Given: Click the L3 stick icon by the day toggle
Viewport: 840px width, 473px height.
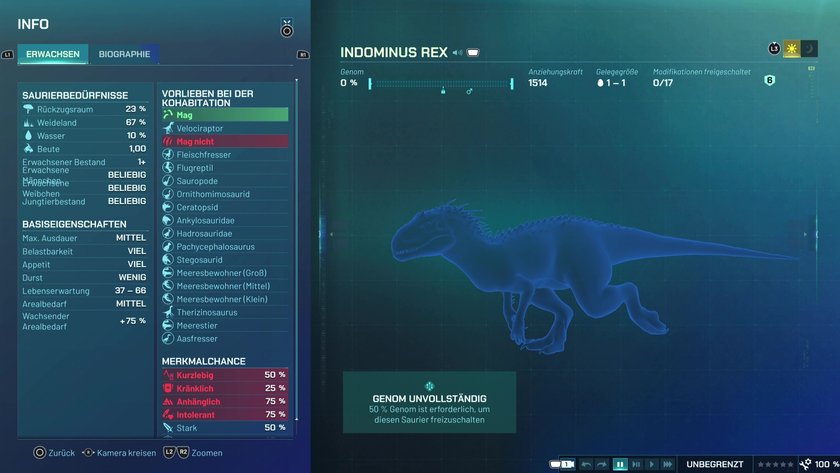Looking at the screenshot, I should 774,49.
